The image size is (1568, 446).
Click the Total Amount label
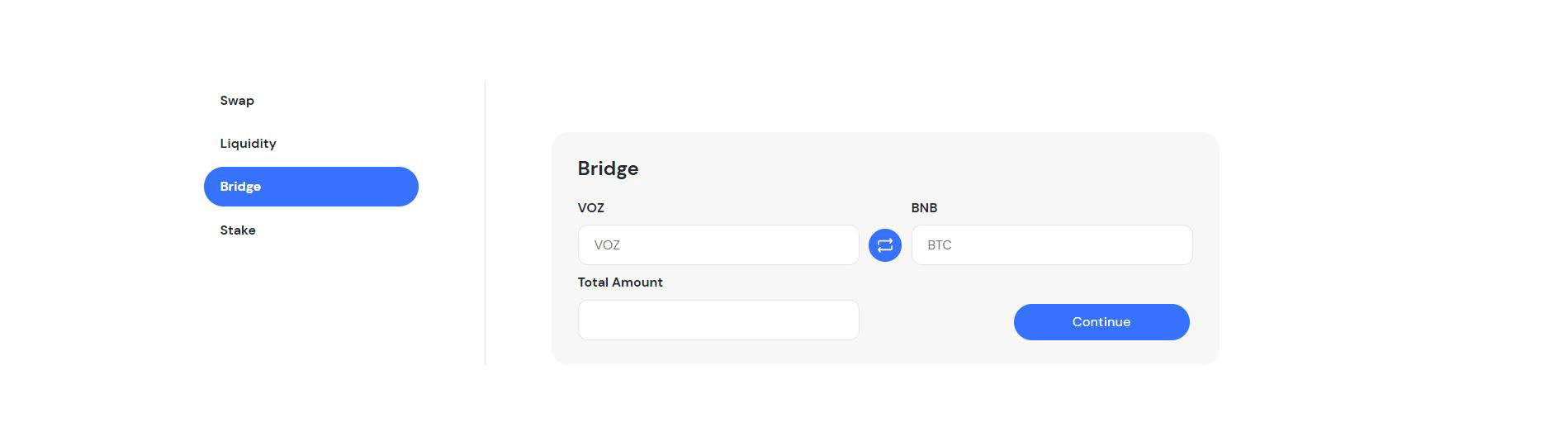pyautogui.click(x=620, y=282)
